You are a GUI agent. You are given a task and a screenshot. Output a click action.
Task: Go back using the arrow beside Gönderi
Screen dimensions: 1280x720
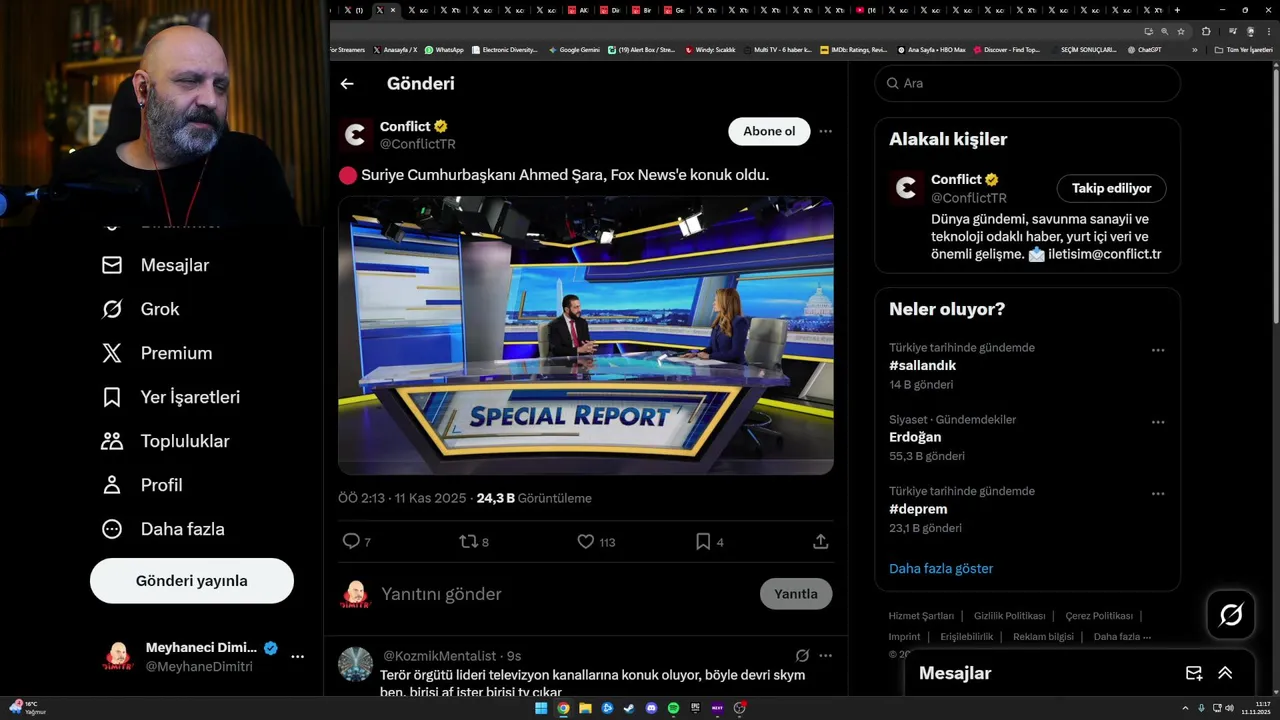(347, 84)
